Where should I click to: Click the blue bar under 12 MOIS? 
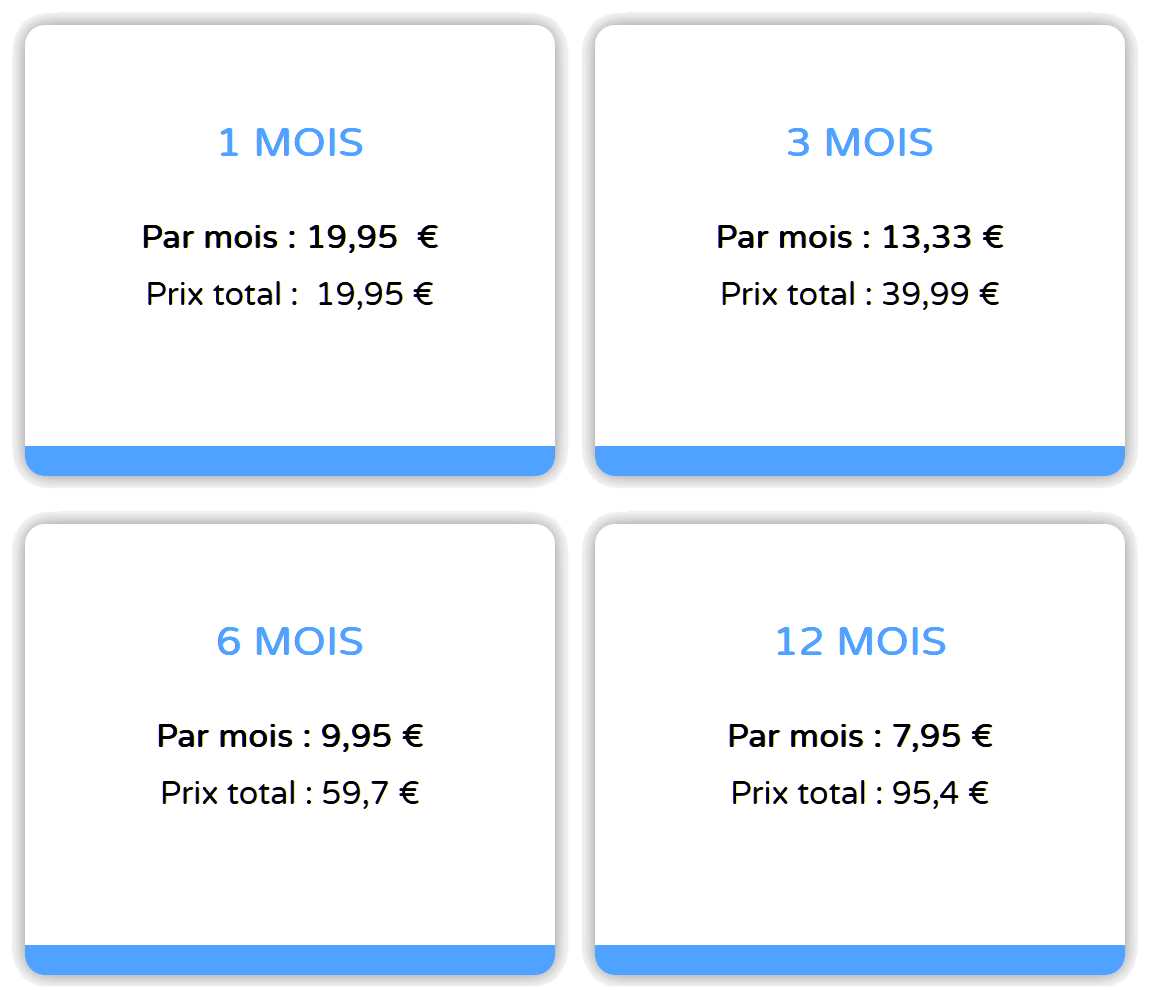pos(860,960)
